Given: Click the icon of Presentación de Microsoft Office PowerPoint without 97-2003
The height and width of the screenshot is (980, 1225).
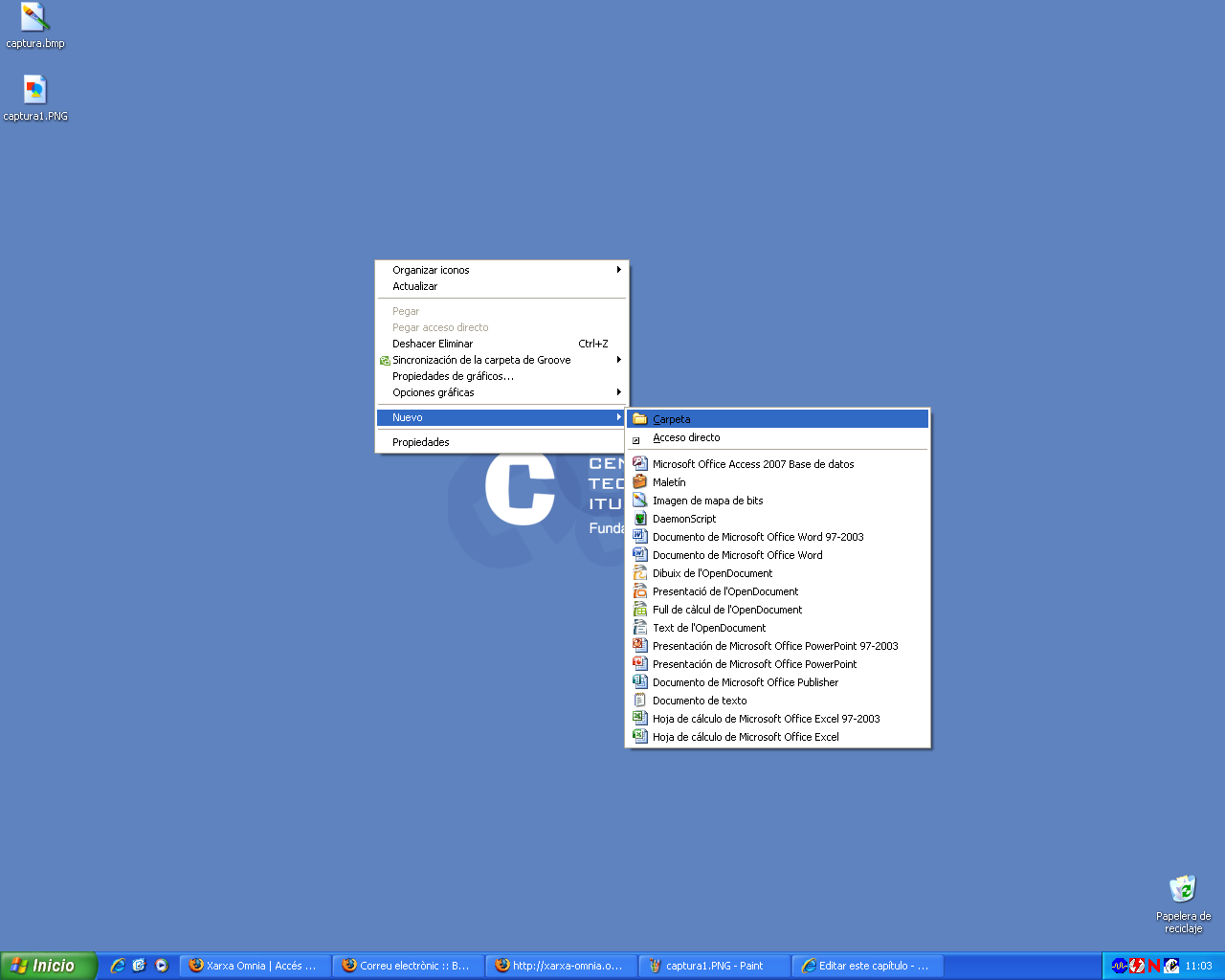Looking at the screenshot, I should (x=640, y=663).
